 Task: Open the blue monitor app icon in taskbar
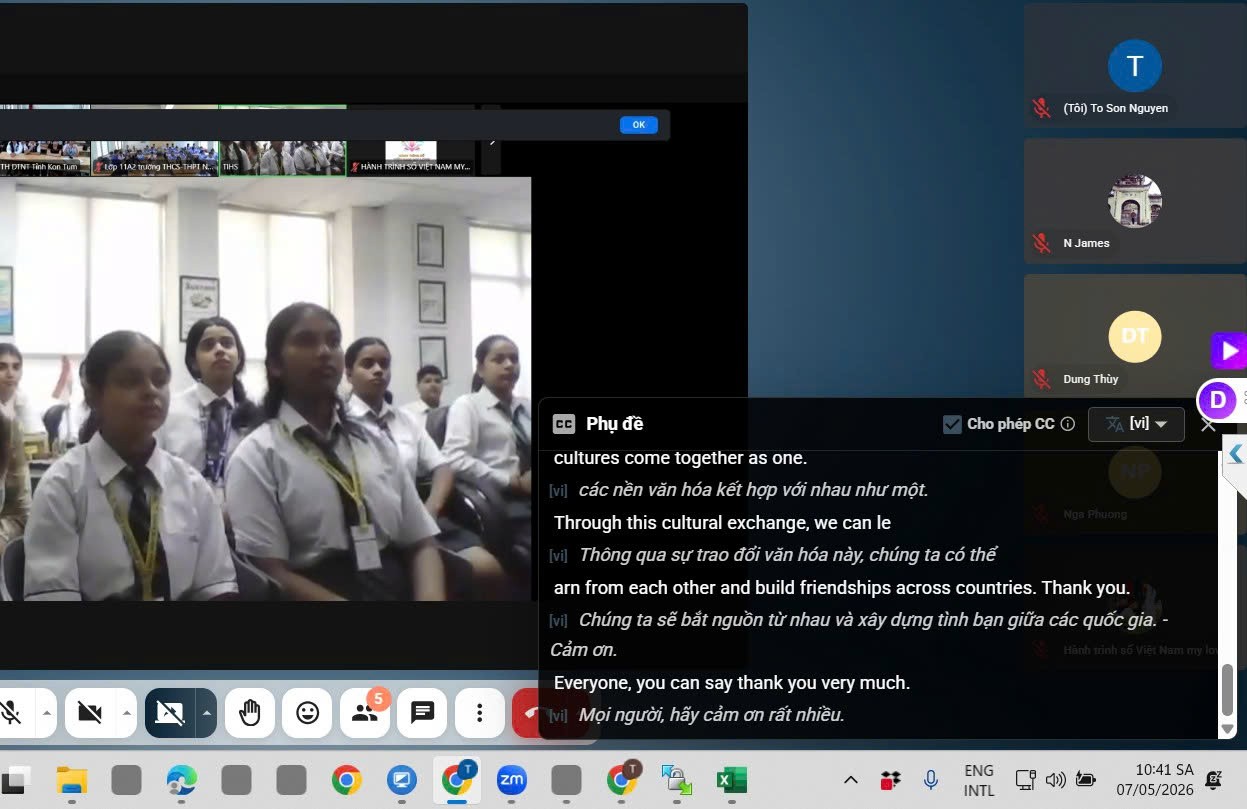tap(402, 780)
